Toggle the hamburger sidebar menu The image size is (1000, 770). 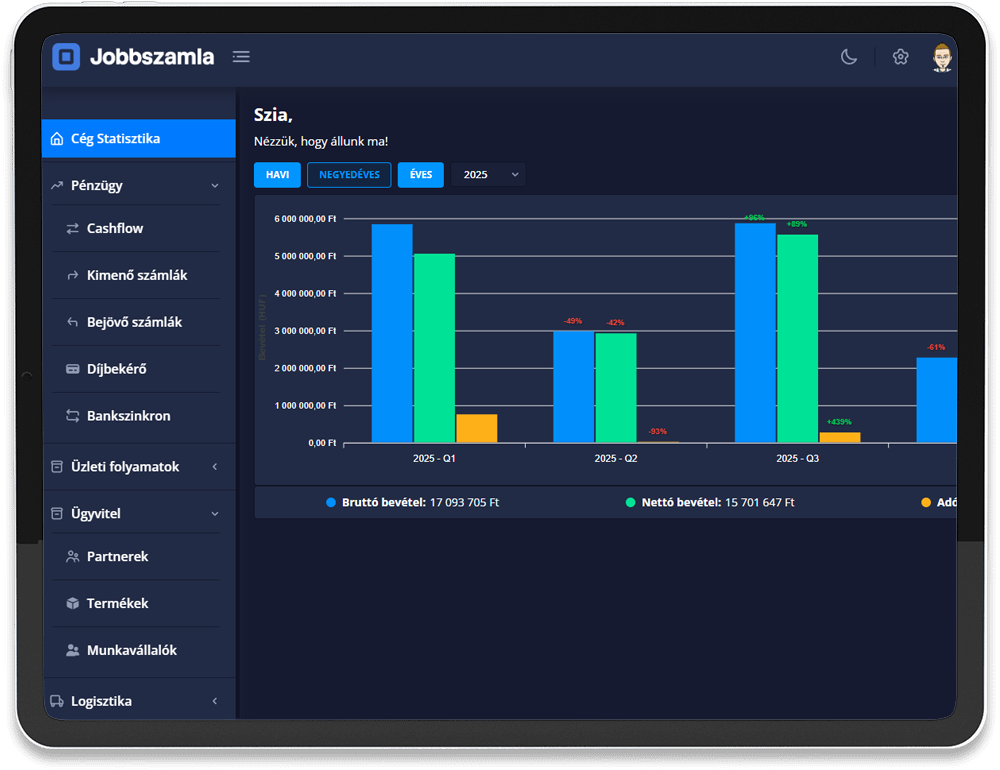tap(241, 57)
